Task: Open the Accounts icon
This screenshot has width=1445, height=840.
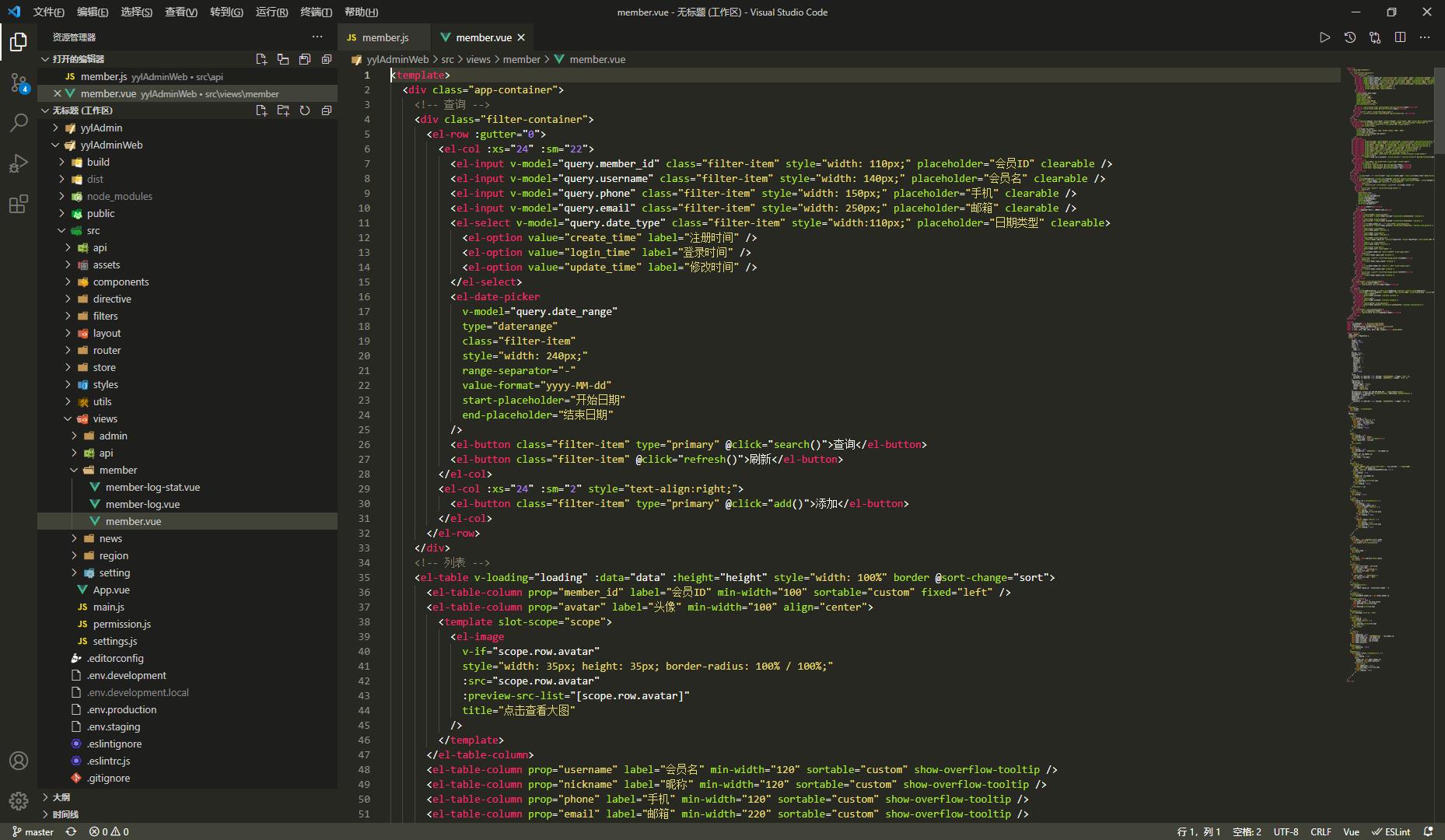Action: click(x=19, y=761)
